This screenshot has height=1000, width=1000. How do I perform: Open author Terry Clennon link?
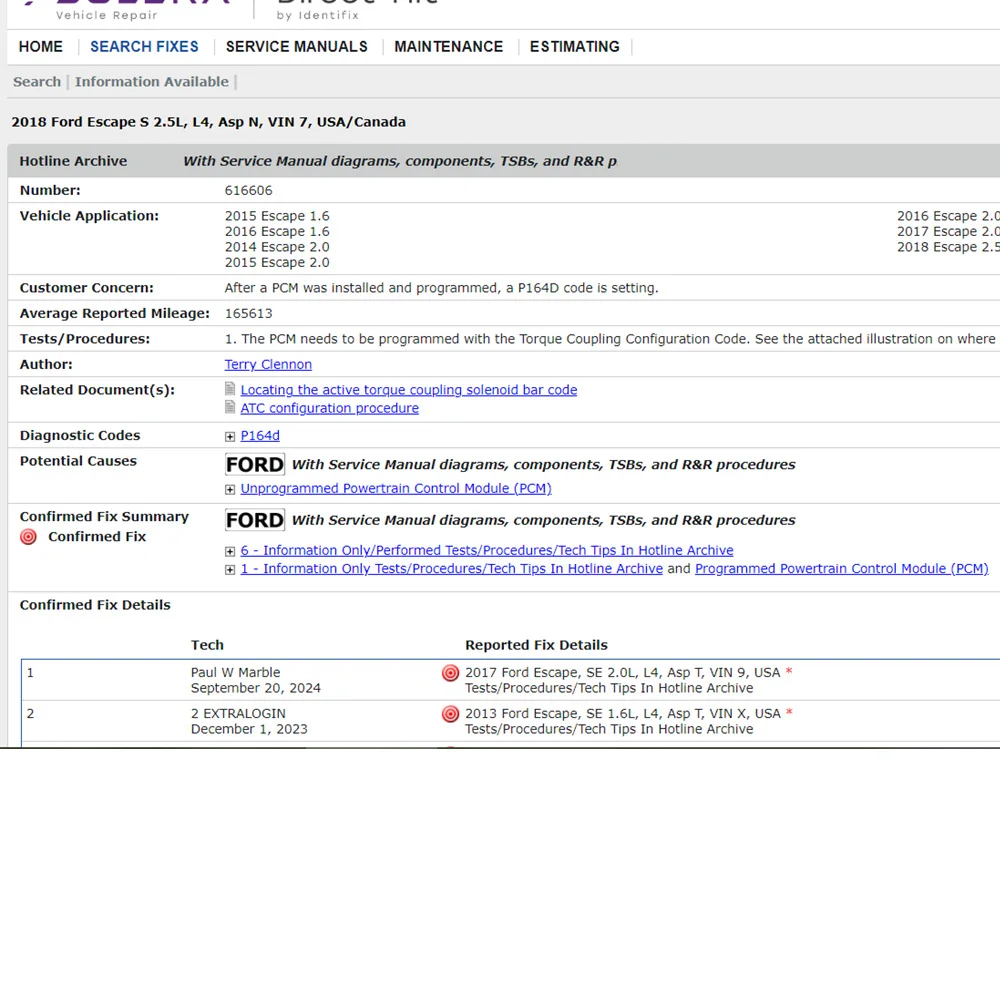pos(268,364)
